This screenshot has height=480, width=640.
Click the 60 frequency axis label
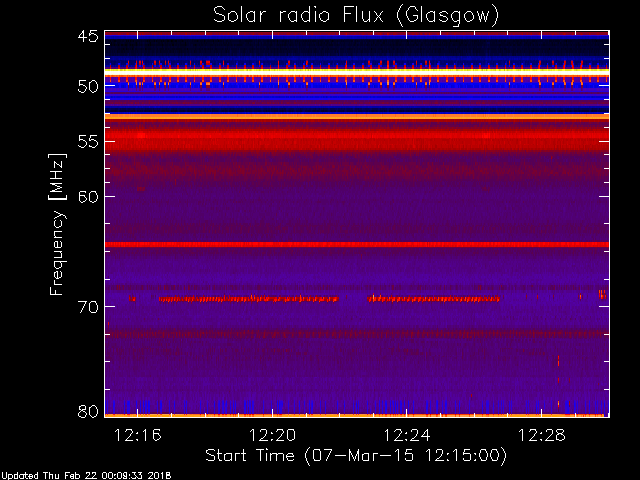pos(88,197)
